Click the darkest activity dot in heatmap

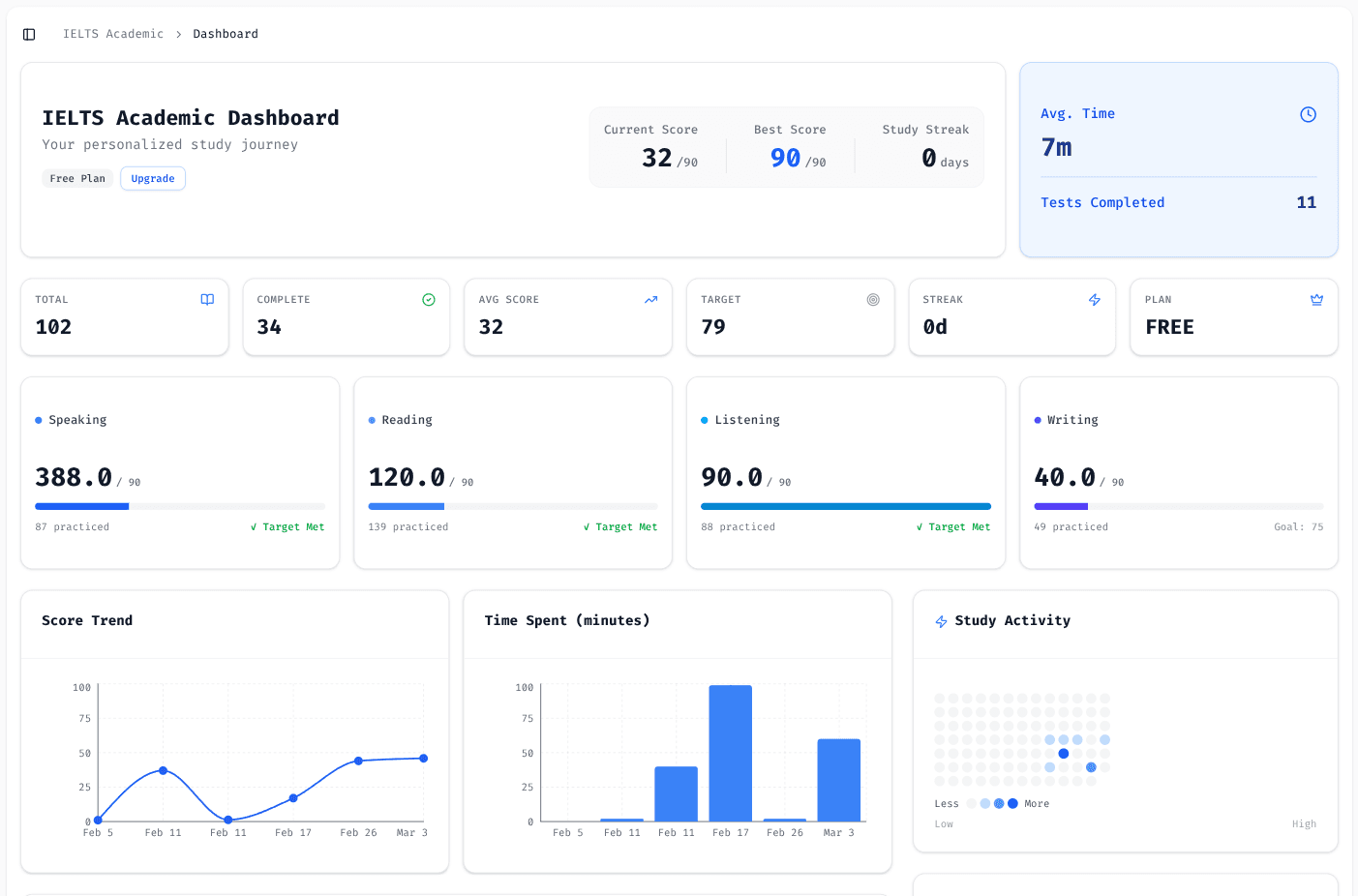pos(1064,753)
